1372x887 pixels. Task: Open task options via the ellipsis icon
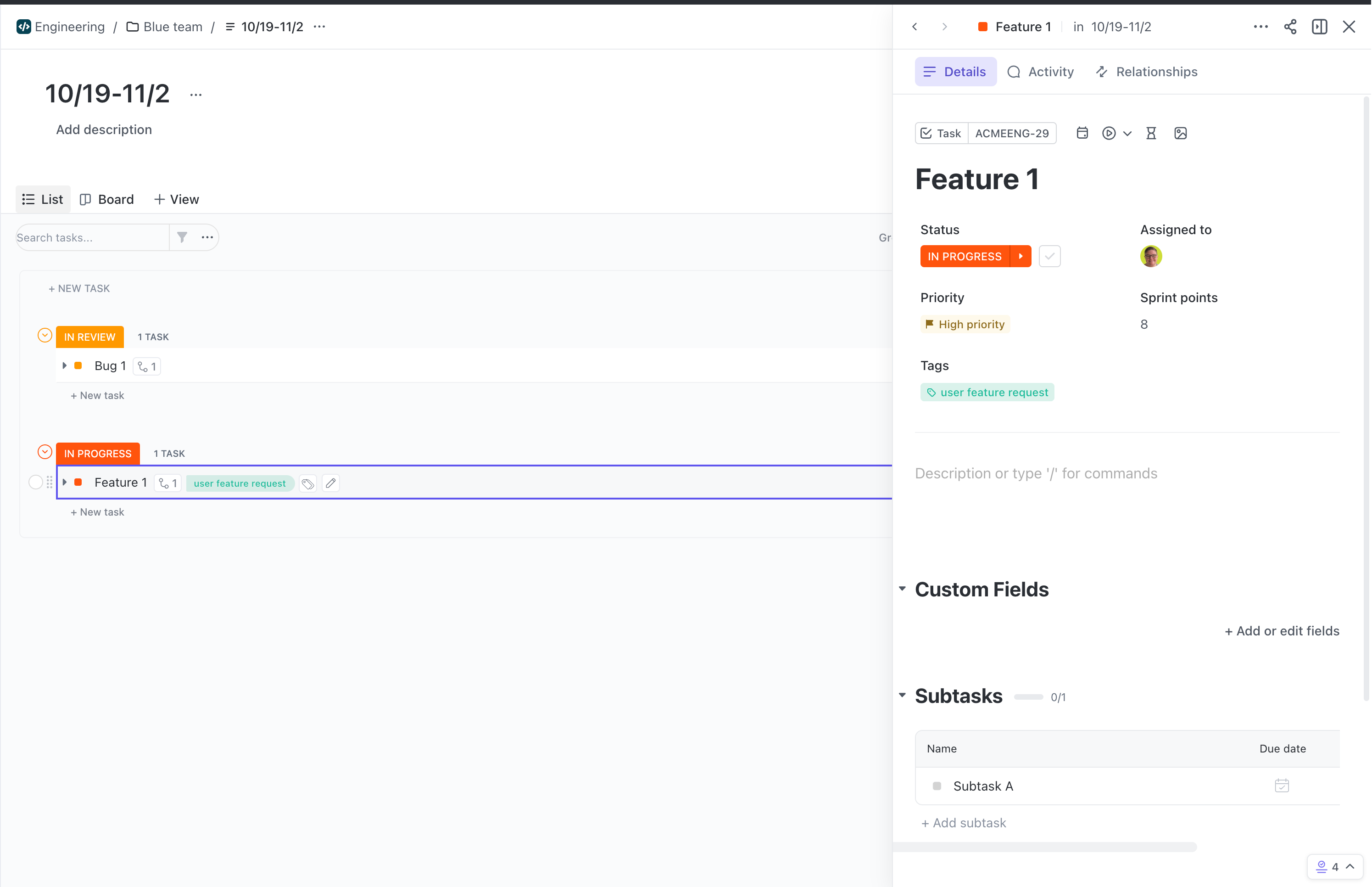[x=1260, y=27]
